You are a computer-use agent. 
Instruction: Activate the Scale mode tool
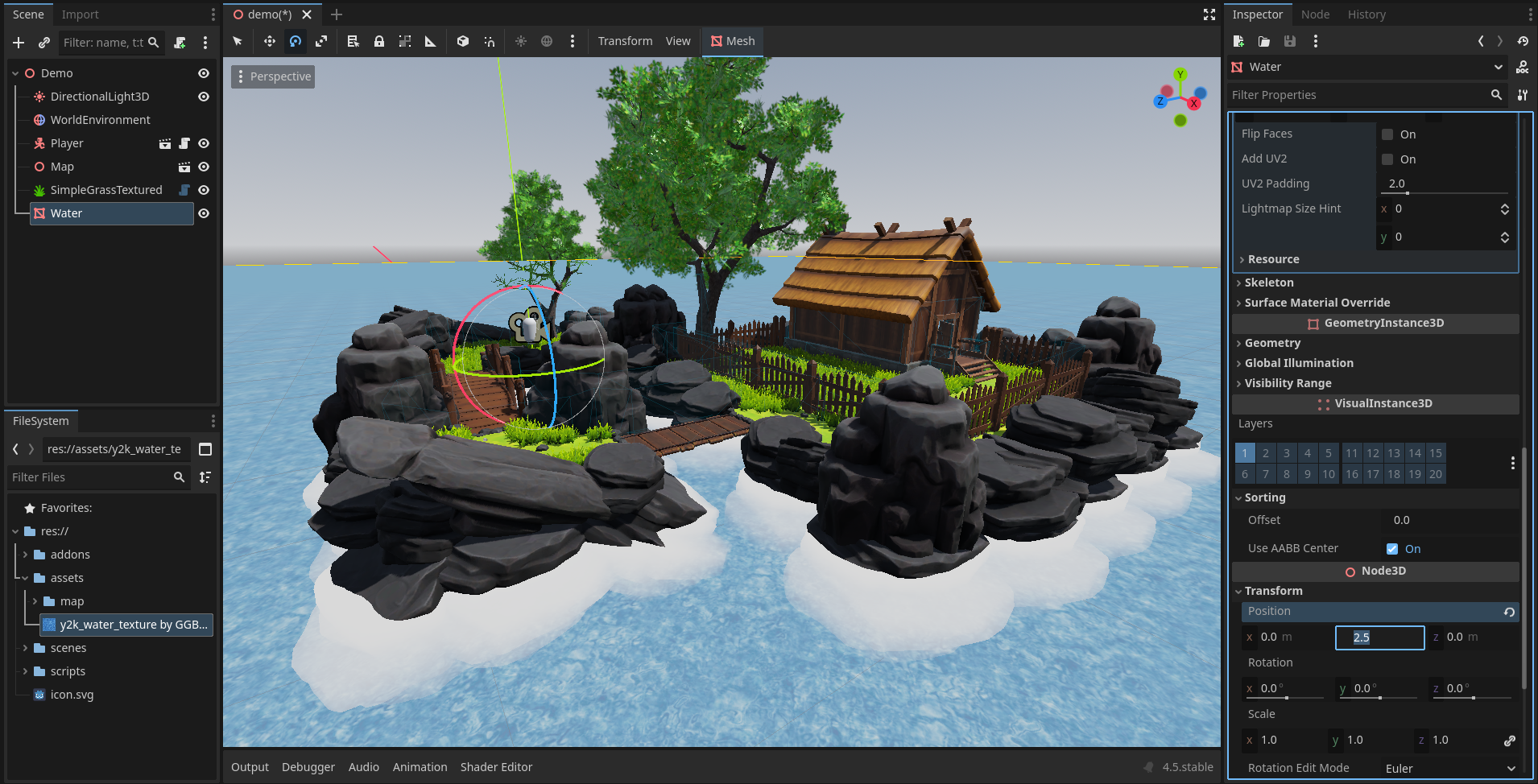pyautogui.click(x=321, y=41)
